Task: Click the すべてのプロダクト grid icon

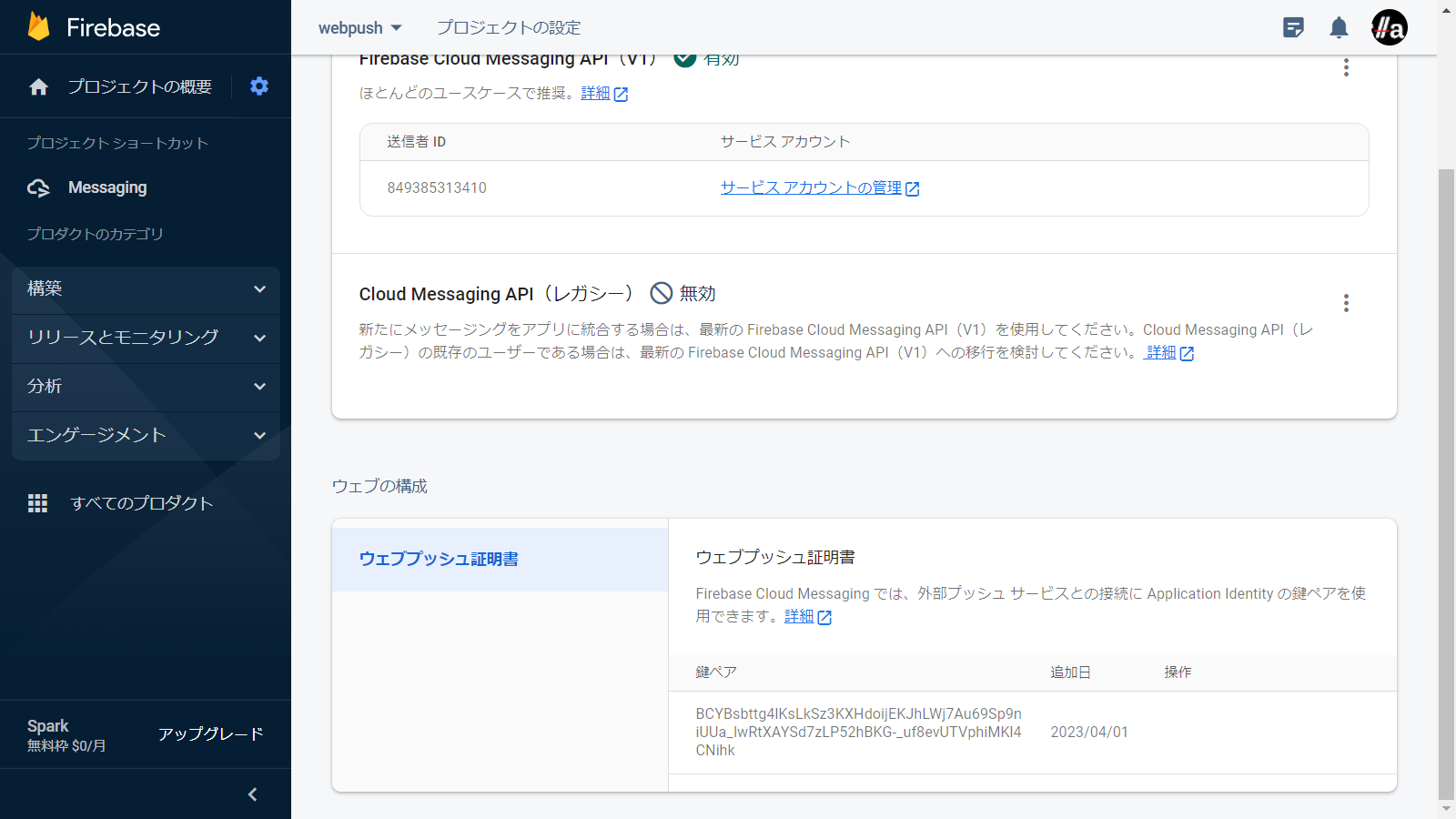Action: coord(37,503)
